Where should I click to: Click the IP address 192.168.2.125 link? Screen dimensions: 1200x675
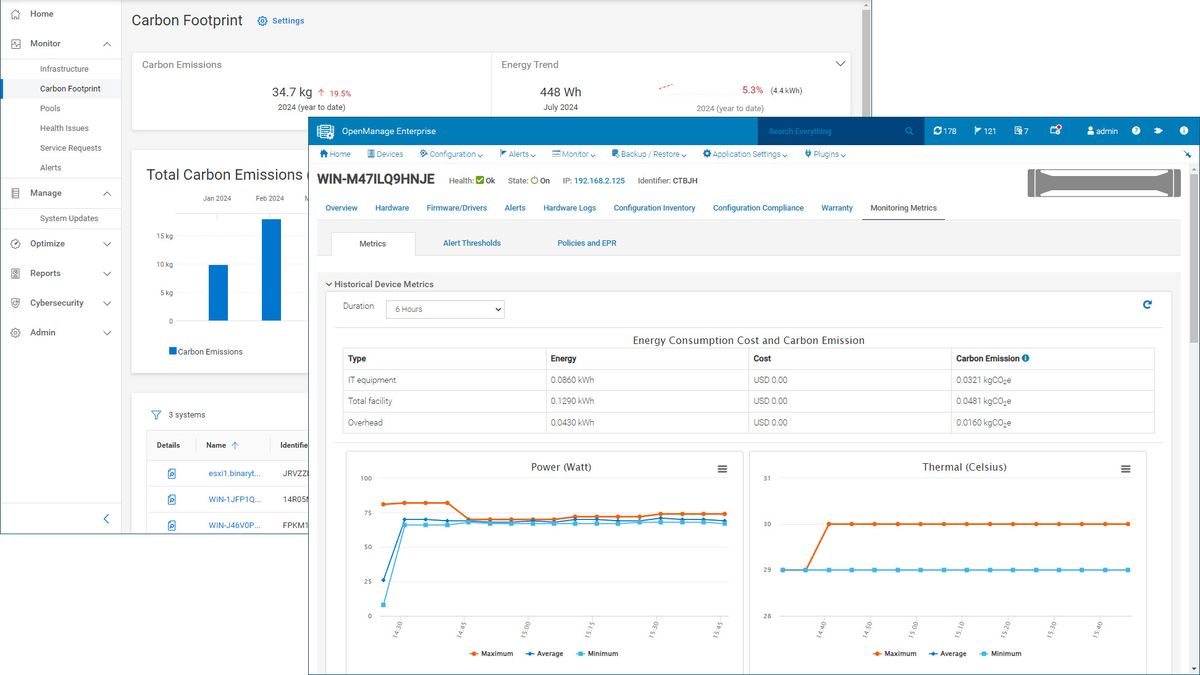point(599,181)
